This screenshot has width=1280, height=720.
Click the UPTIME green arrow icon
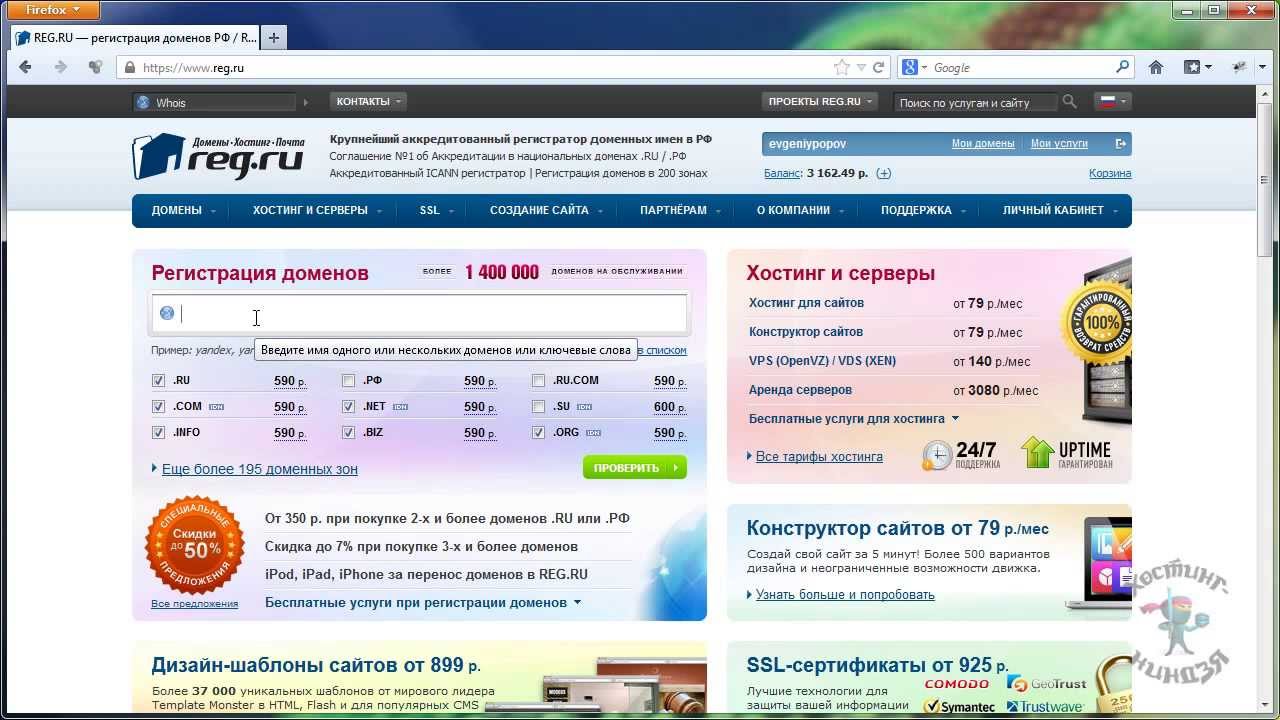pyautogui.click(x=1038, y=452)
